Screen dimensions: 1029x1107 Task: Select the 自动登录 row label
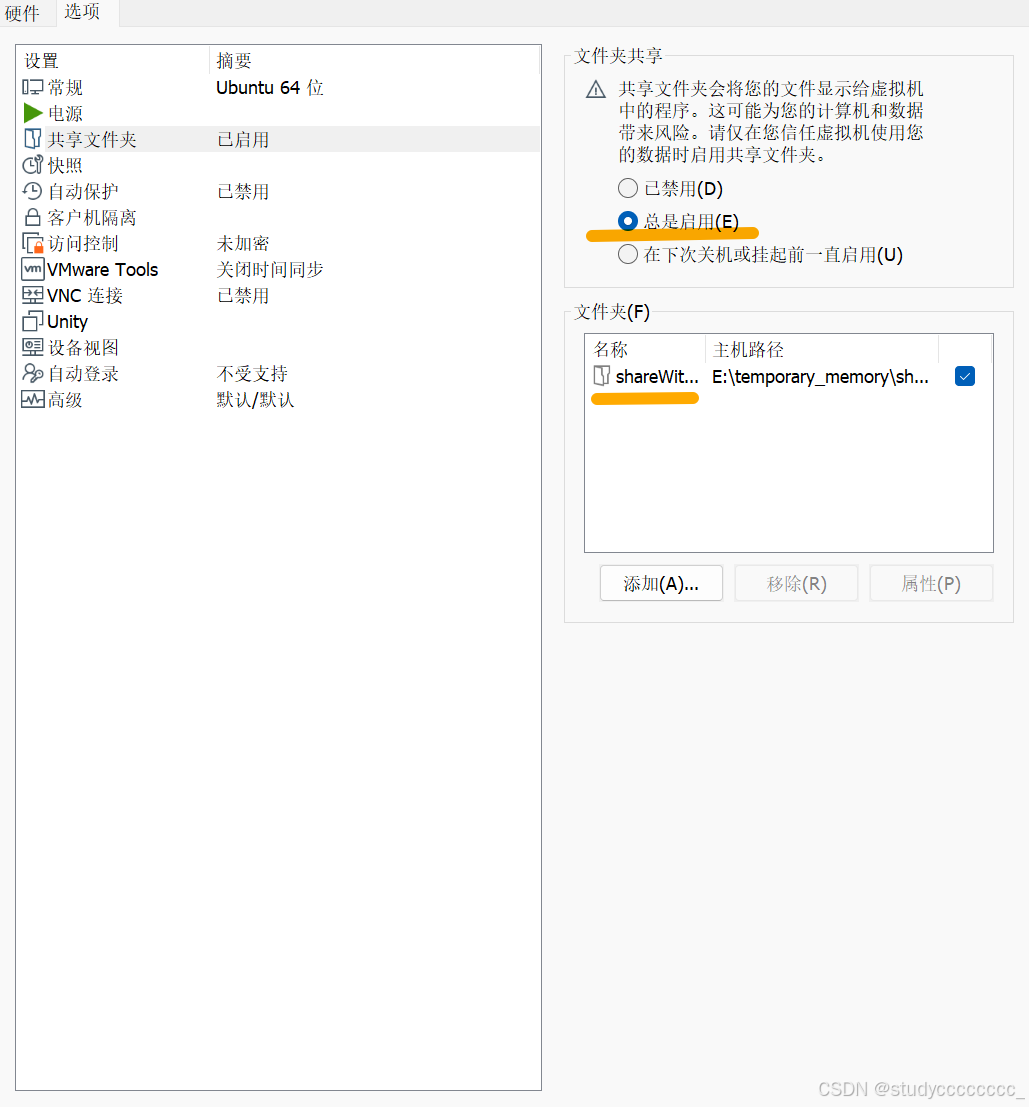coord(83,373)
